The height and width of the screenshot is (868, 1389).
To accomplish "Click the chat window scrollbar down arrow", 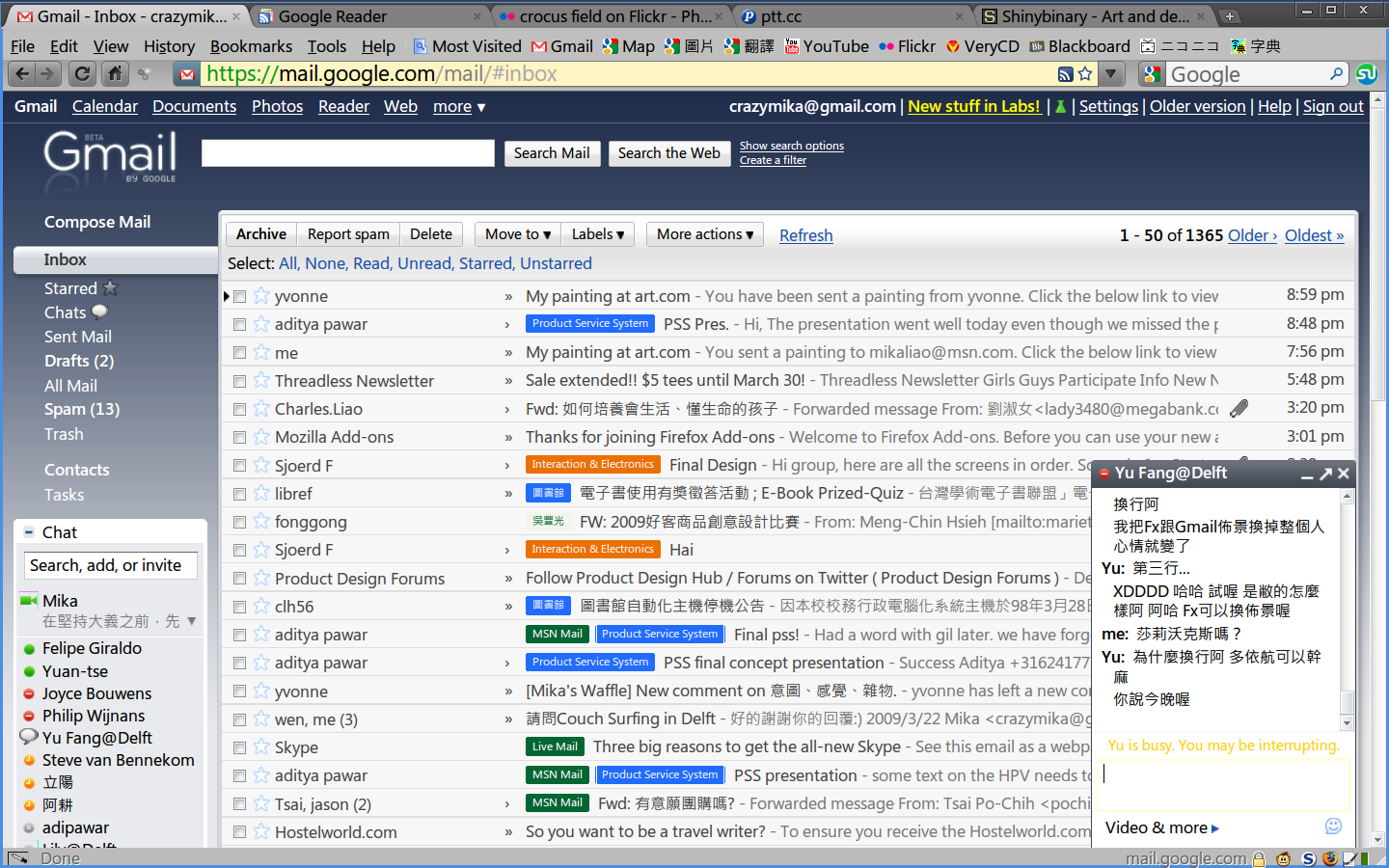I will [x=1348, y=723].
